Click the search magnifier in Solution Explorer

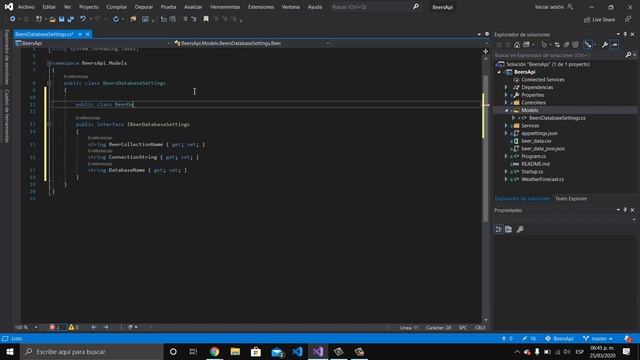pos(629,55)
